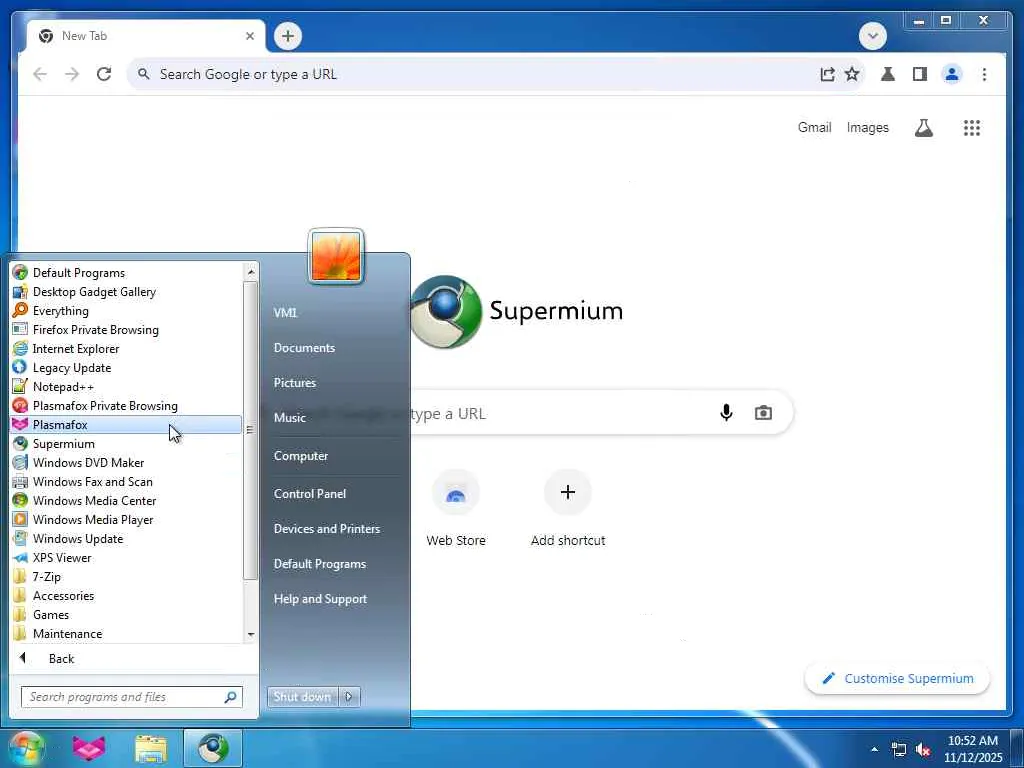Bookmark this tab with the star
Image resolution: width=1024 pixels, height=768 pixels.
point(852,74)
